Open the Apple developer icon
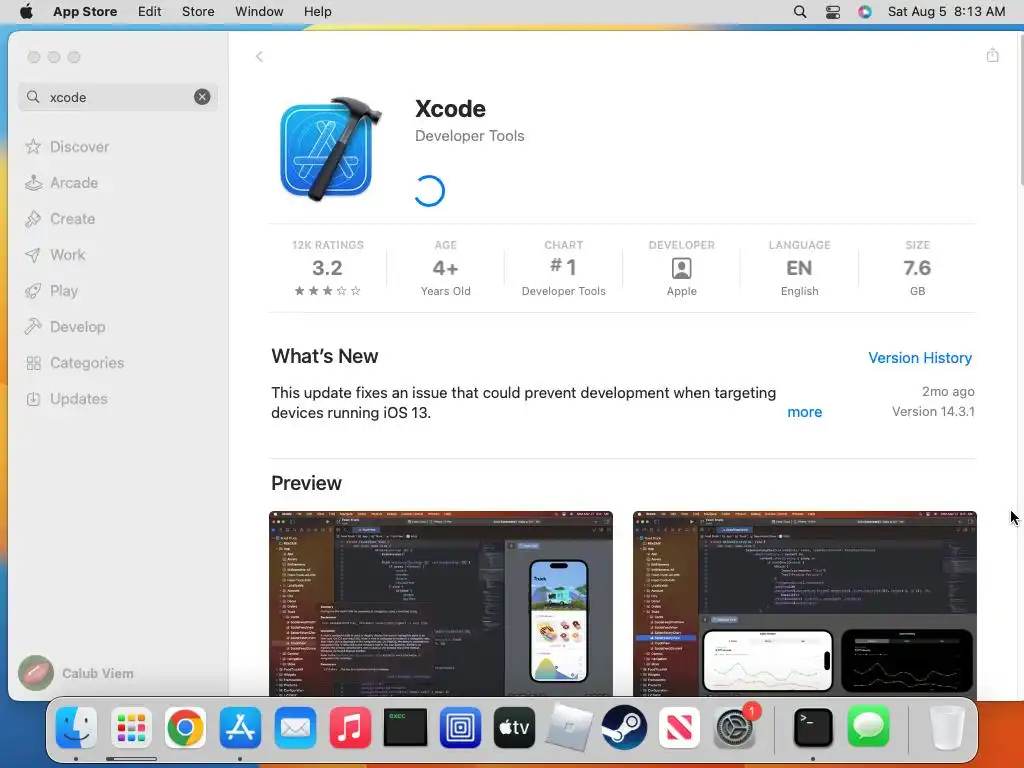Image resolution: width=1024 pixels, height=768 pixels. tap(681, 268)
